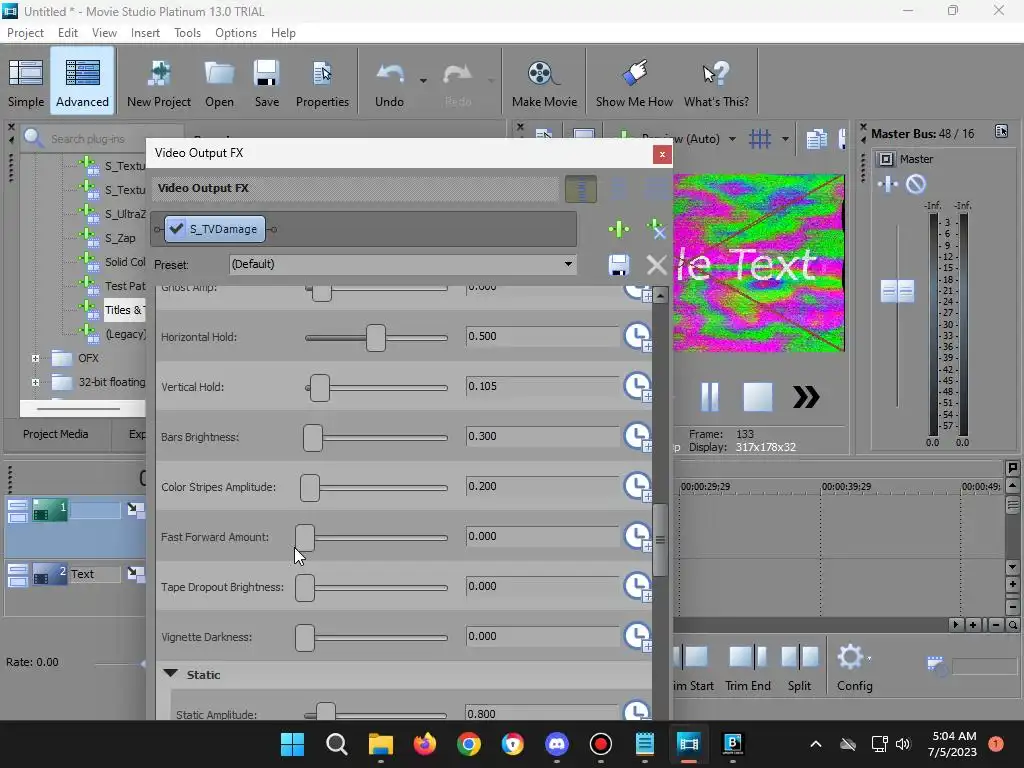
Task: Mute the Master bus output
Action: [x=916, y=184]
